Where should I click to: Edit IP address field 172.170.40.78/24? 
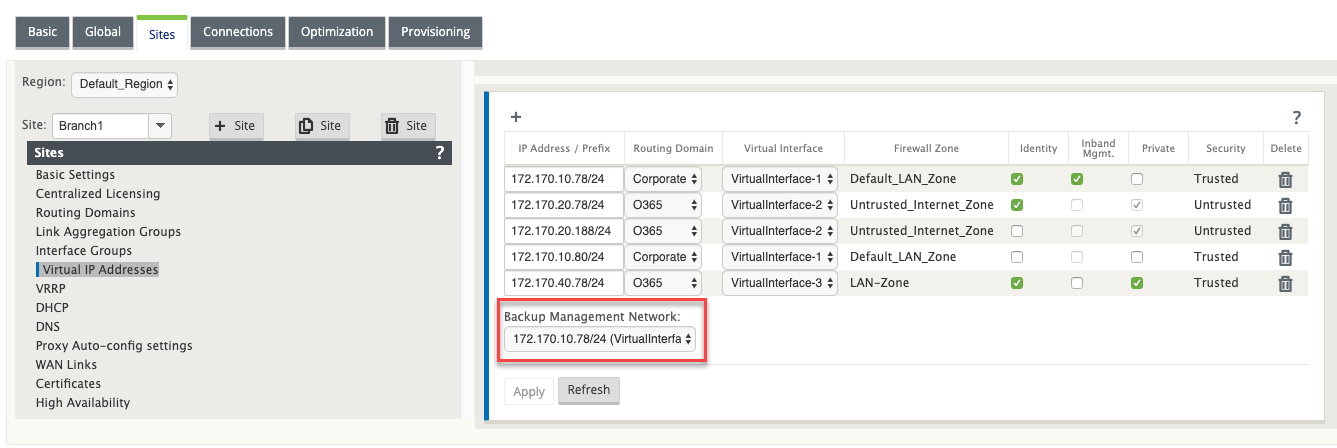563,283
